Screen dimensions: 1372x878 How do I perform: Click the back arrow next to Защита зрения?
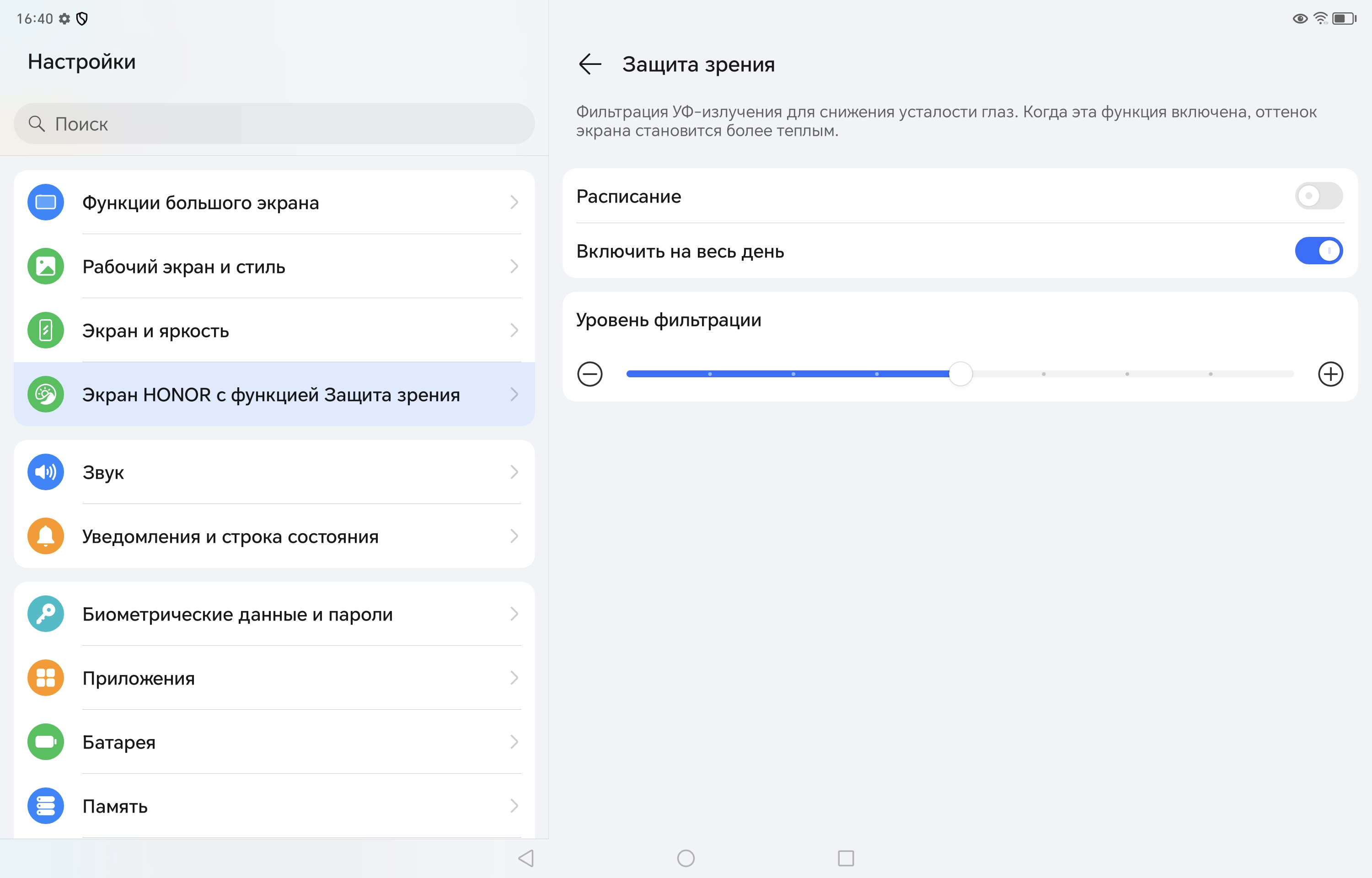click(x=590, y=64)
